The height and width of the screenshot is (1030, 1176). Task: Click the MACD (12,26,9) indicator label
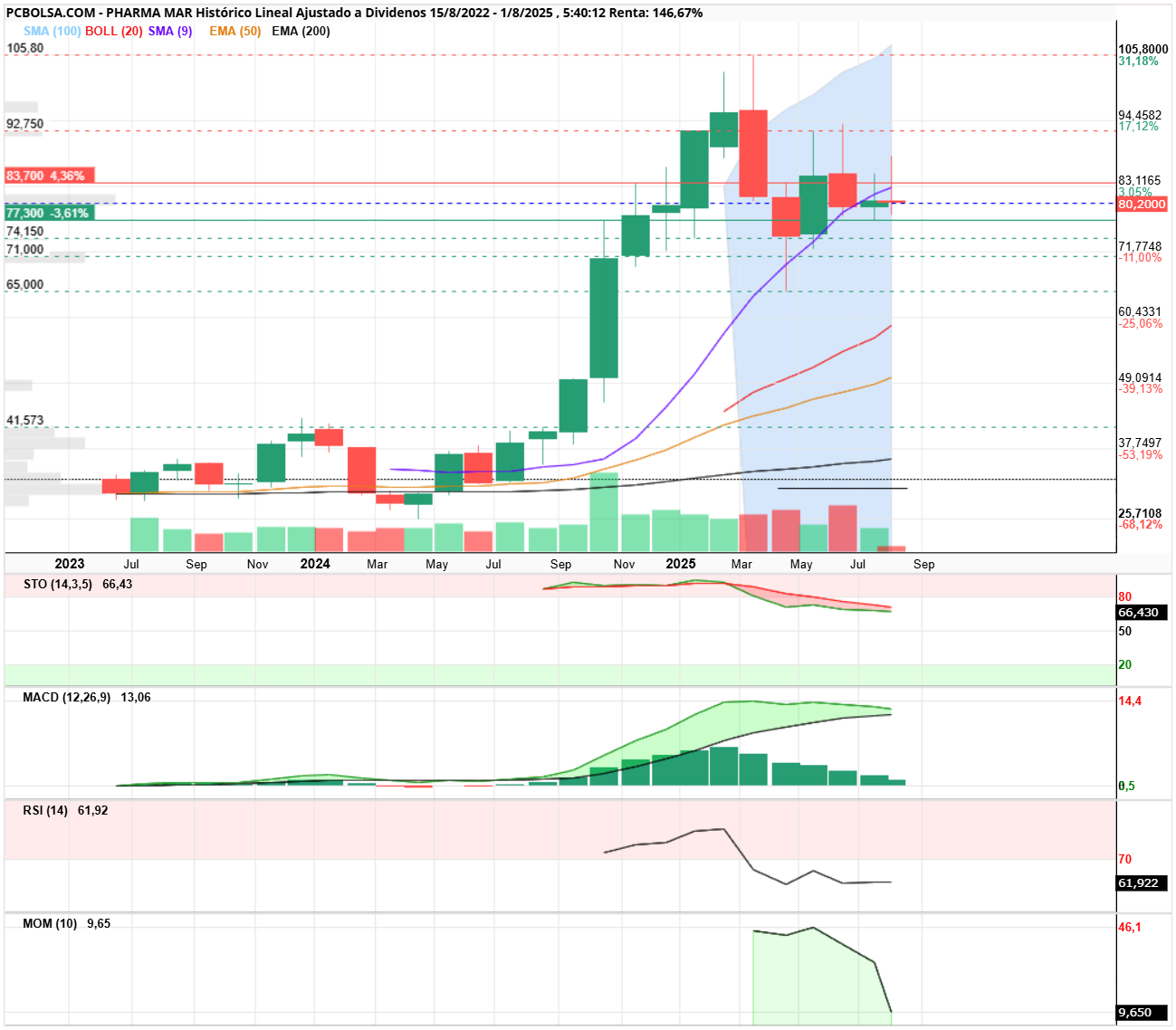click(67, 697)
